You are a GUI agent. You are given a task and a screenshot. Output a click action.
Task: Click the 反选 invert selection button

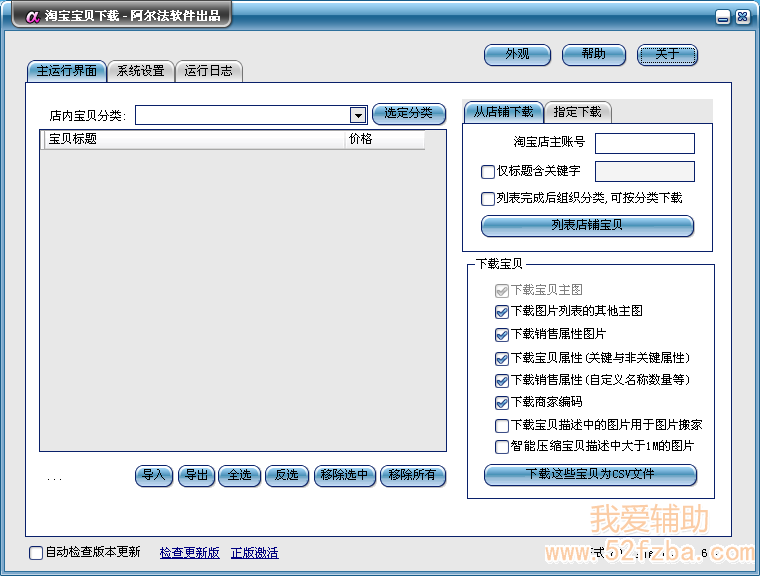(x=287, y=476)
